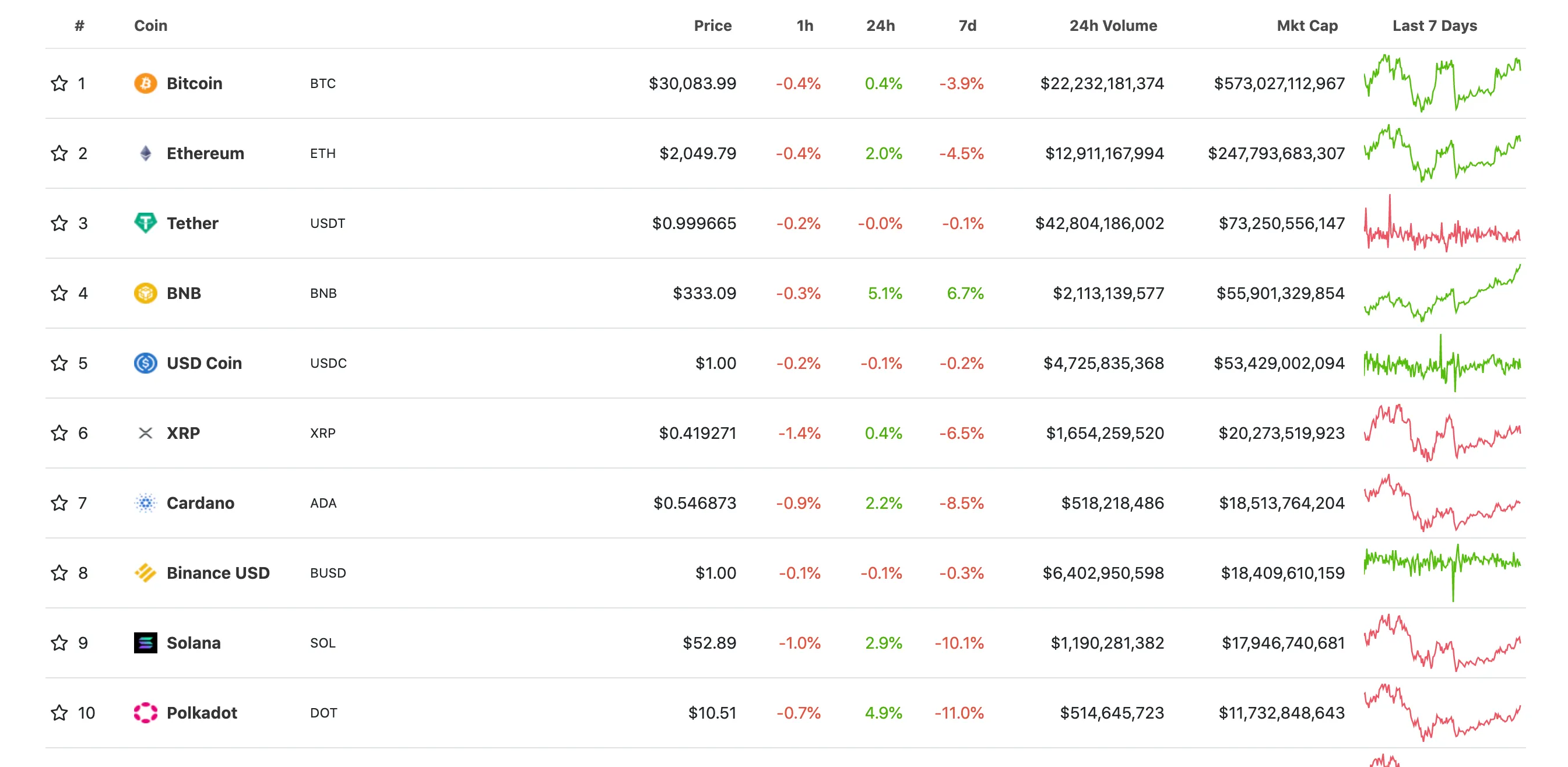Favorite Bitcoin with its star toggle
Image resolution: width=1568 pixels, height=767 pixels.
click(59, 83)
